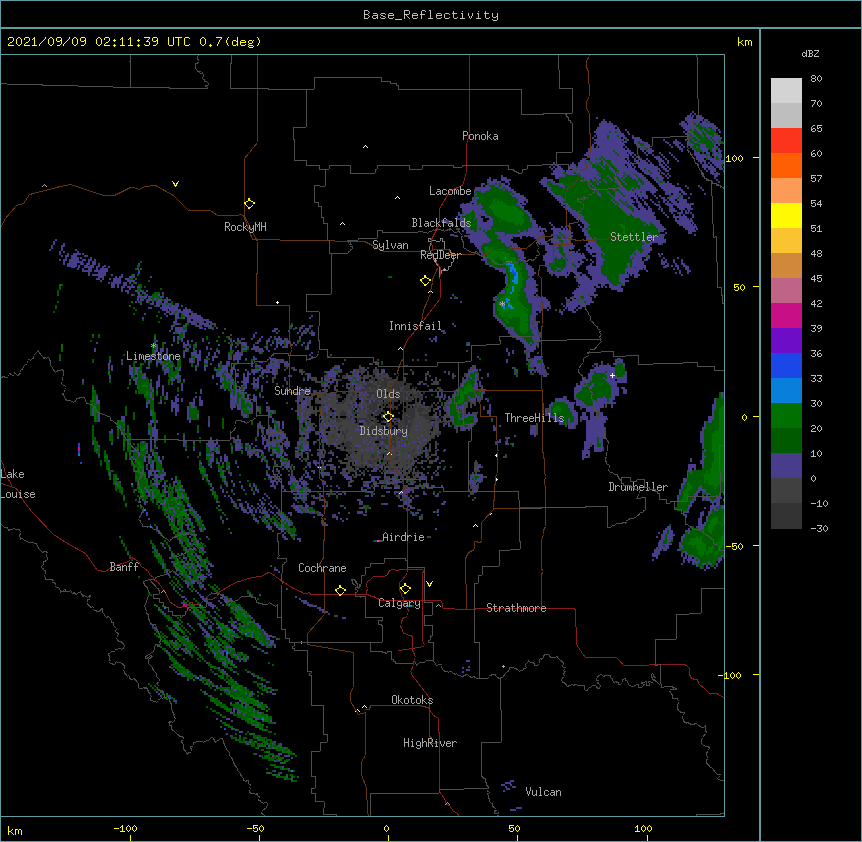This screenshot has width=862, height=842.
Task: Pick the orange 57-60 dBZ legend swatch
Action: click(x=786, y=165)
